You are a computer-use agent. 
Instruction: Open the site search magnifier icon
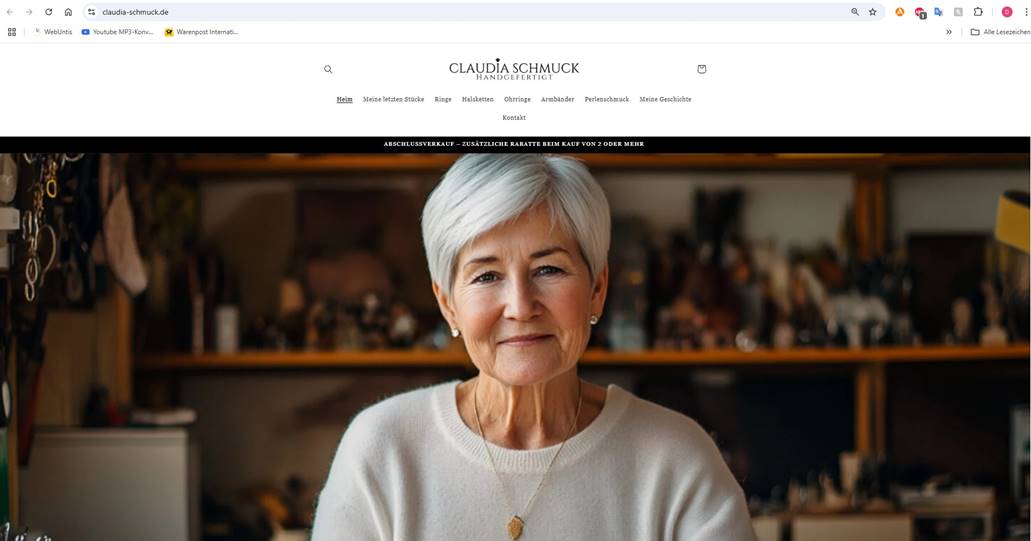pyautogui.click(x=328, y=69)
